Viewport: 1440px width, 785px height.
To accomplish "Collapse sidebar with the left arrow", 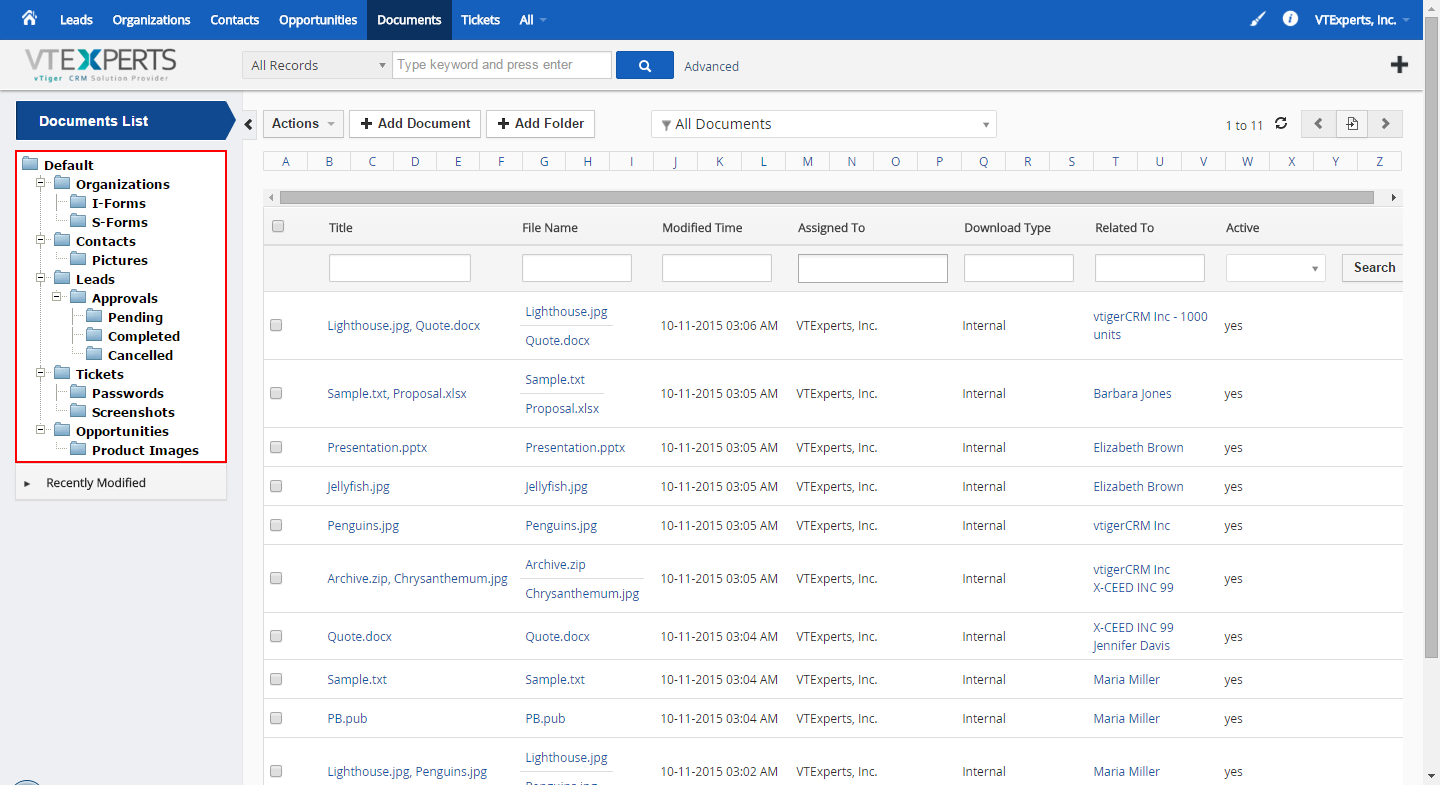I will click(x=250, y=123).
